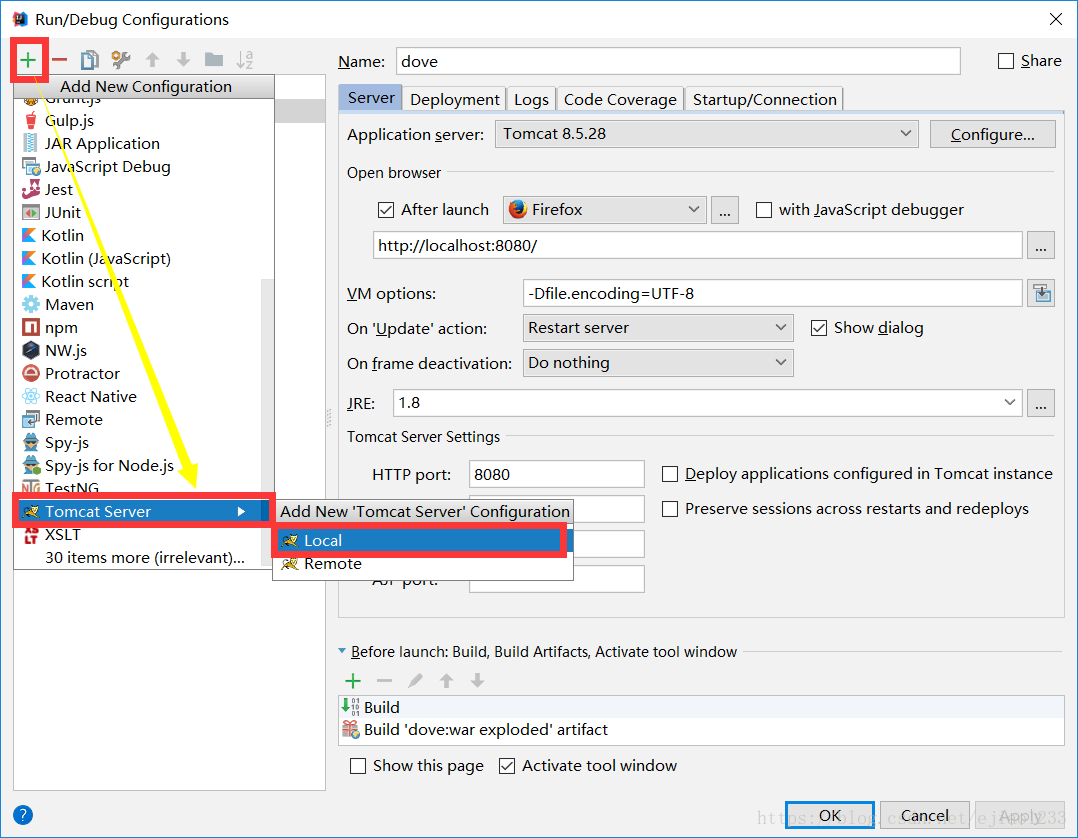Toggle the Share checkbox
Image resolution: width=1078 pixels, height=838 pixels.
[1006, 61]
